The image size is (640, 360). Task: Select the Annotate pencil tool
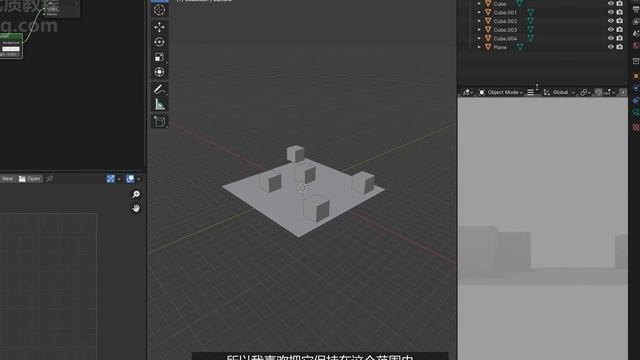[x=160, y=89]
